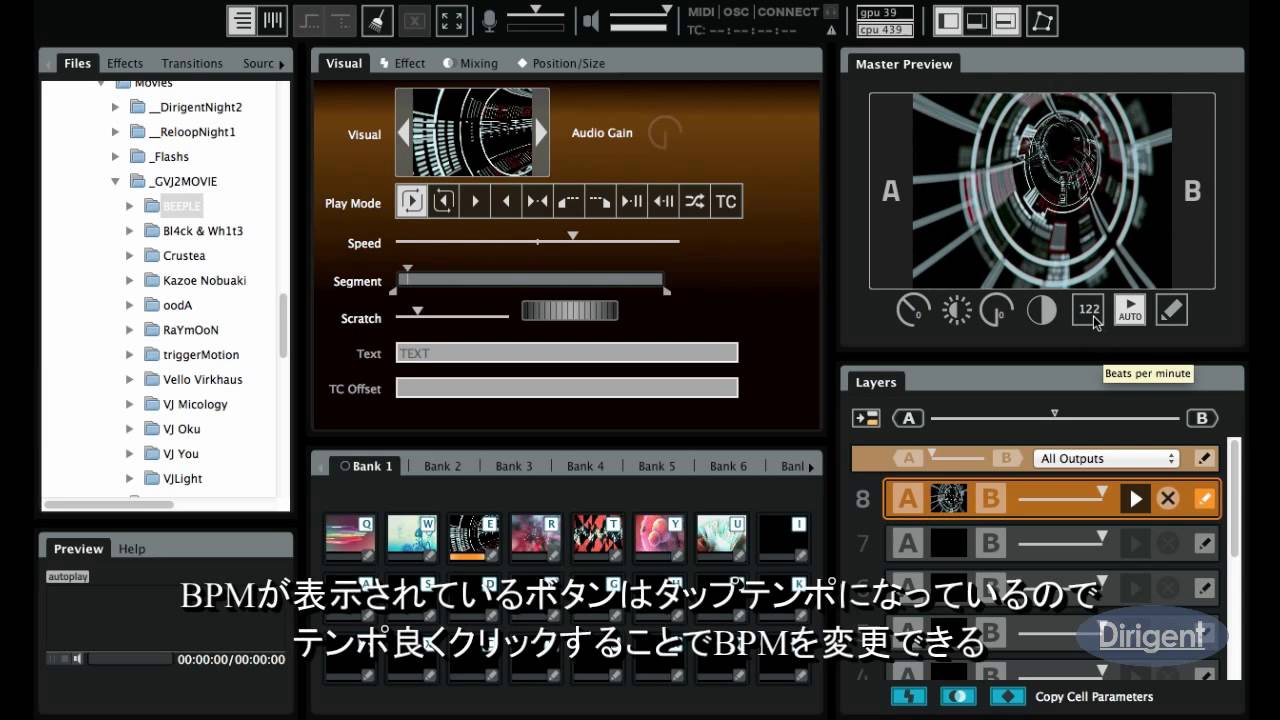Toggle the A button on layer 7
Viewport: 1280px width, 720px height.
tap(908, 543)
